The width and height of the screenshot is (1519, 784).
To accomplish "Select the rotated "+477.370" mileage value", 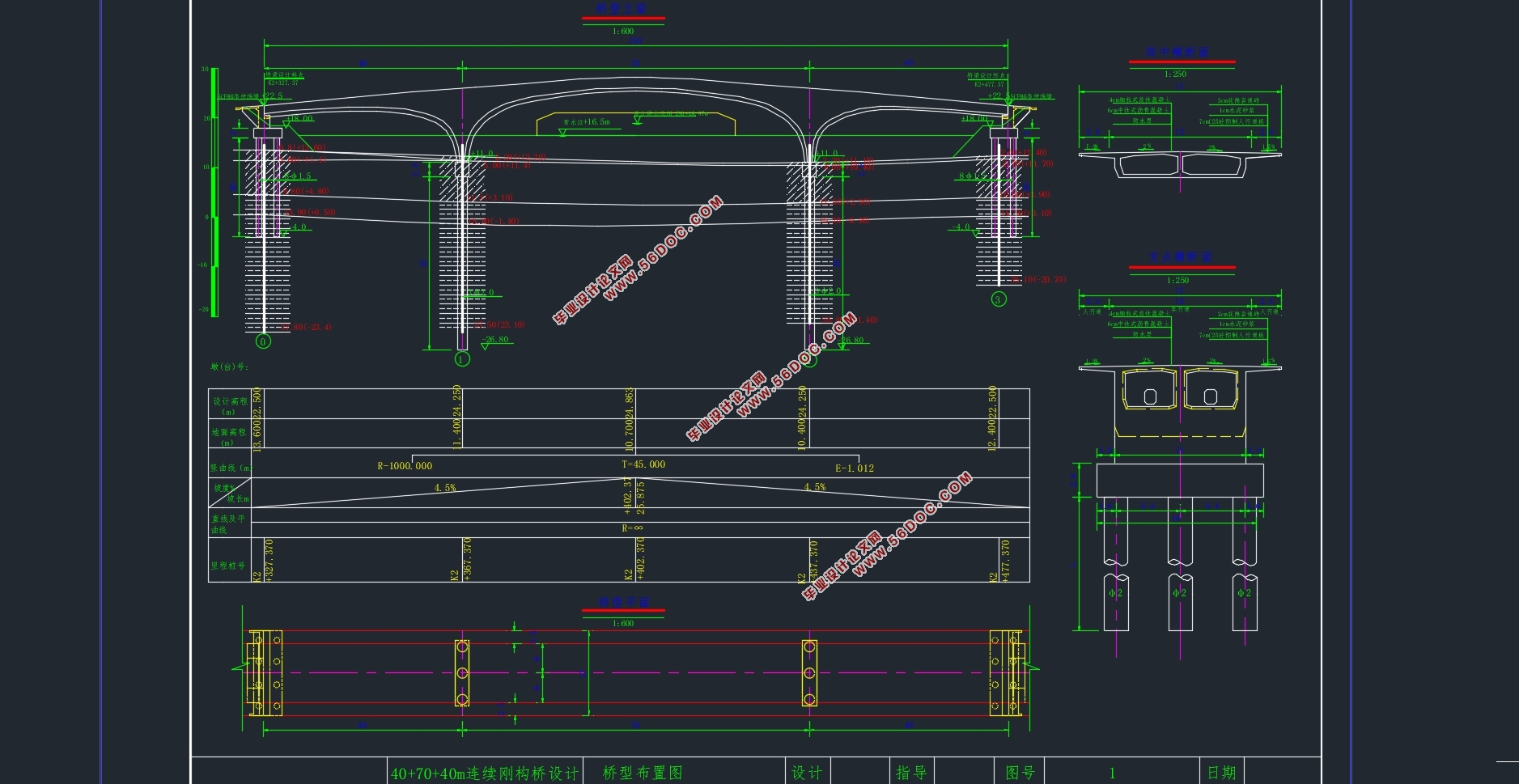I will tap(1005, 560).
